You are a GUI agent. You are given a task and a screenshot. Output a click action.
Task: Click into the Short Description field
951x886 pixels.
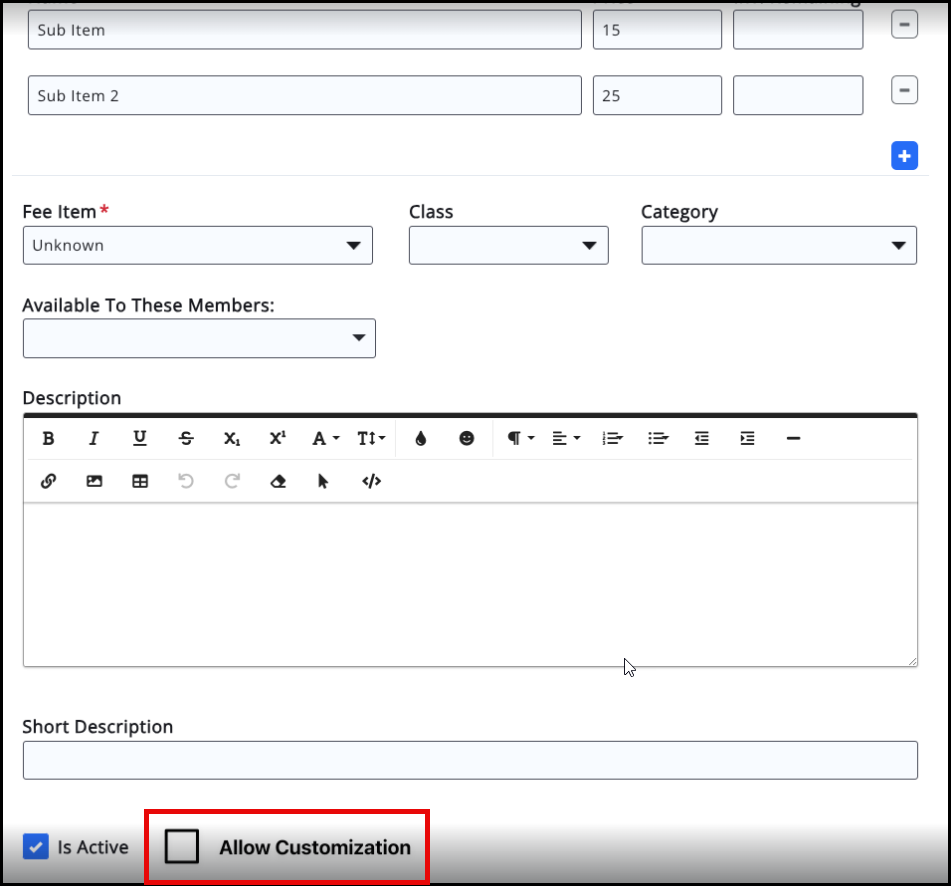pyautogui.click(x=469, y=760)
